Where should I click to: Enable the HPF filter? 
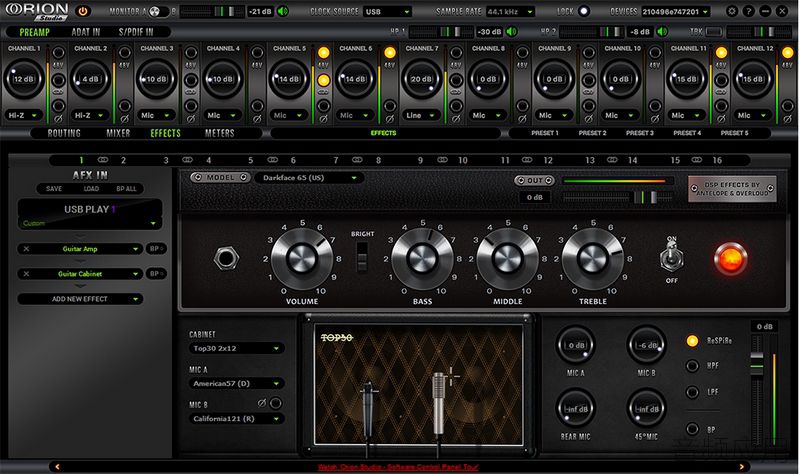(692, 366)
